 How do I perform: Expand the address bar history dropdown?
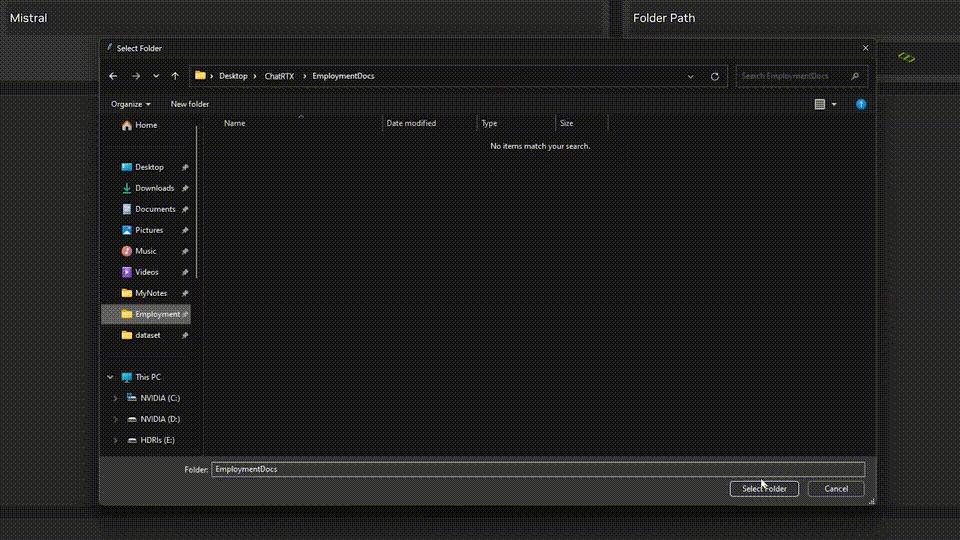[x=690, y=77]
